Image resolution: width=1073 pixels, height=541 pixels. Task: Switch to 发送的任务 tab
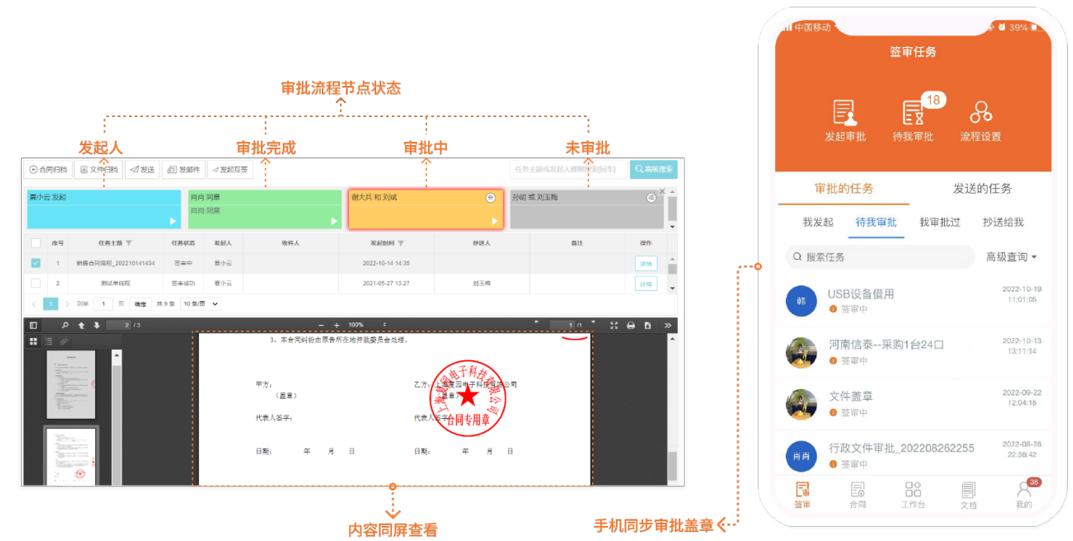pos(982,189)
